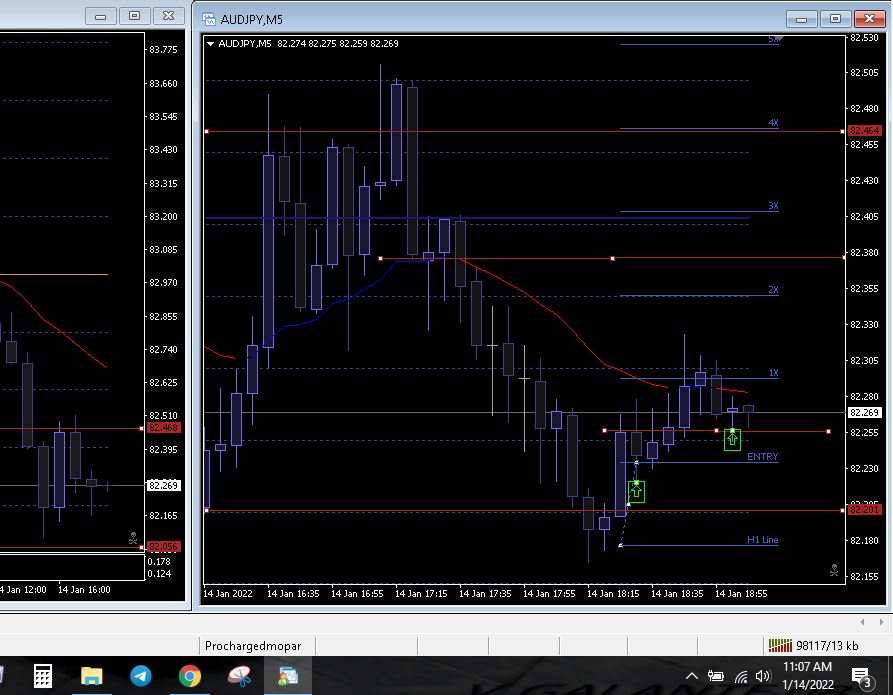Expand the AUDJPY,M5 chart header triangle
Screen dimensions: 893x695
point(210,43)
